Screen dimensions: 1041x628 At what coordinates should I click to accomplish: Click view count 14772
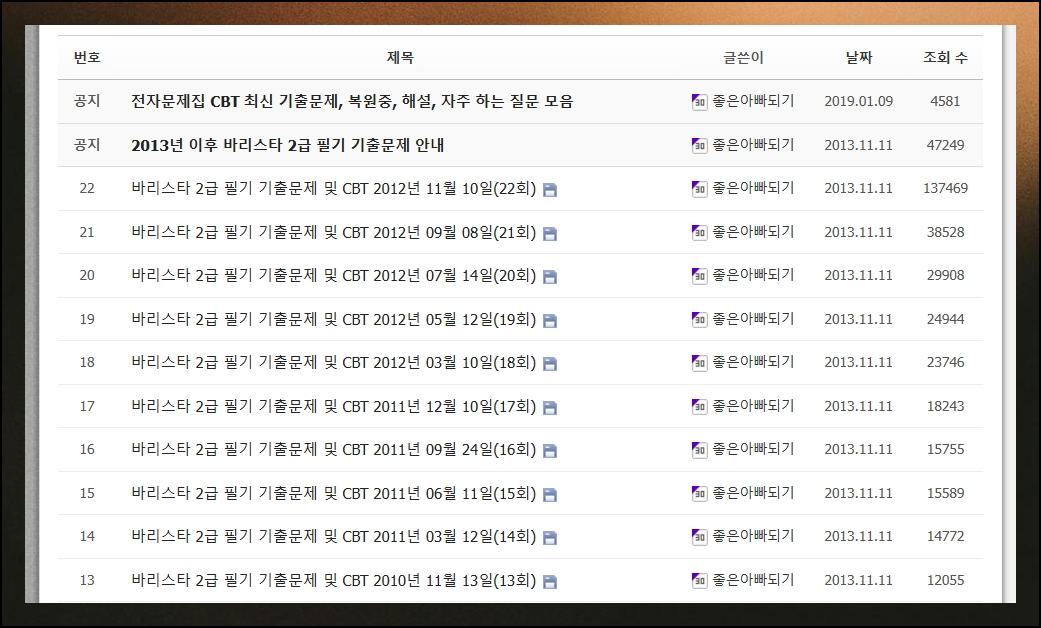[945, 536]
